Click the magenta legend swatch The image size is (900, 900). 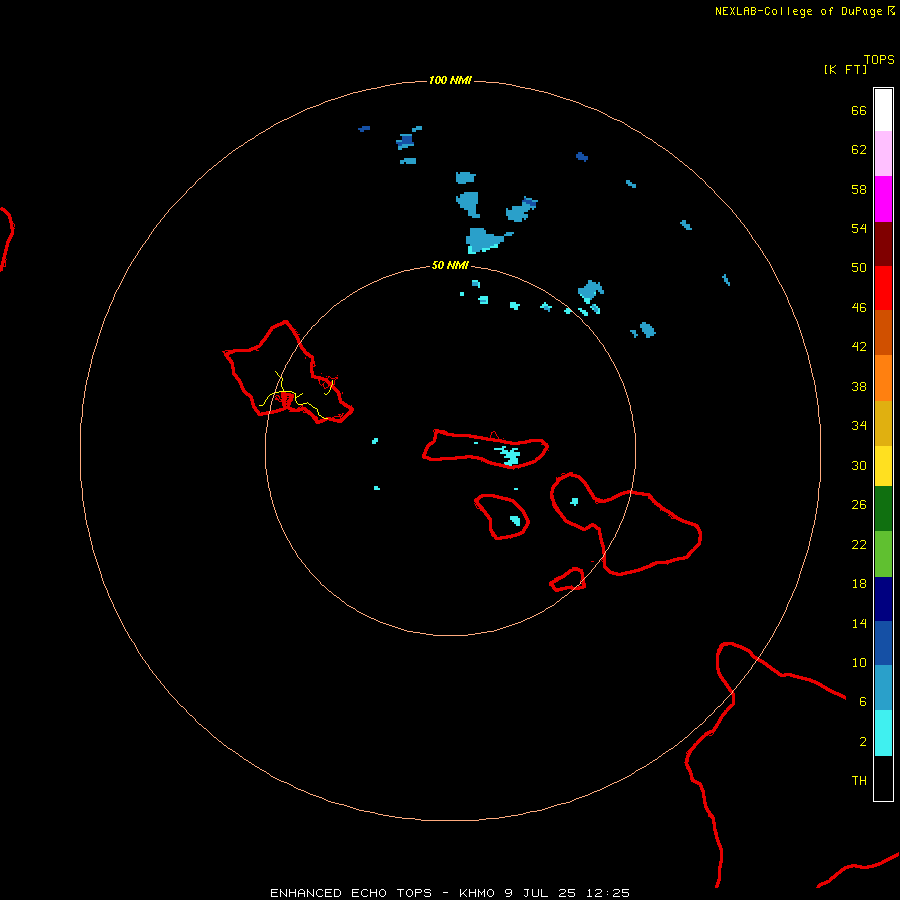(x=883, y=199)
